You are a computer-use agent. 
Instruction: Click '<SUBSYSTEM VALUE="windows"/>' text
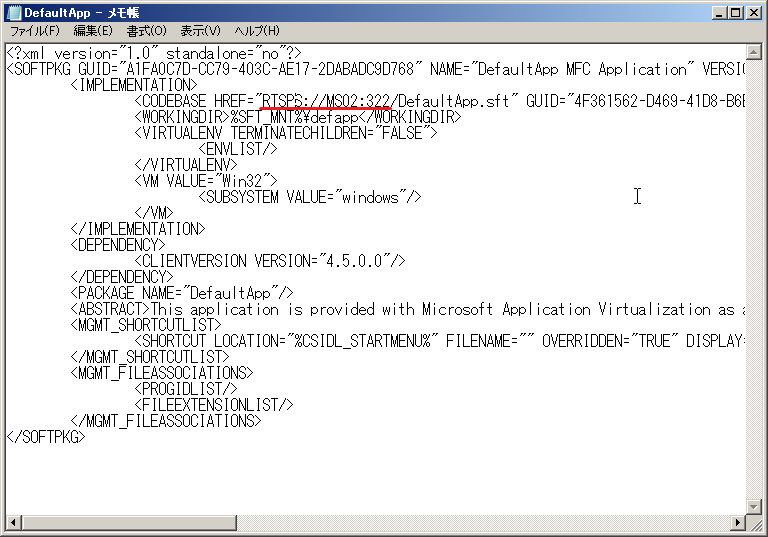(310, 197)
